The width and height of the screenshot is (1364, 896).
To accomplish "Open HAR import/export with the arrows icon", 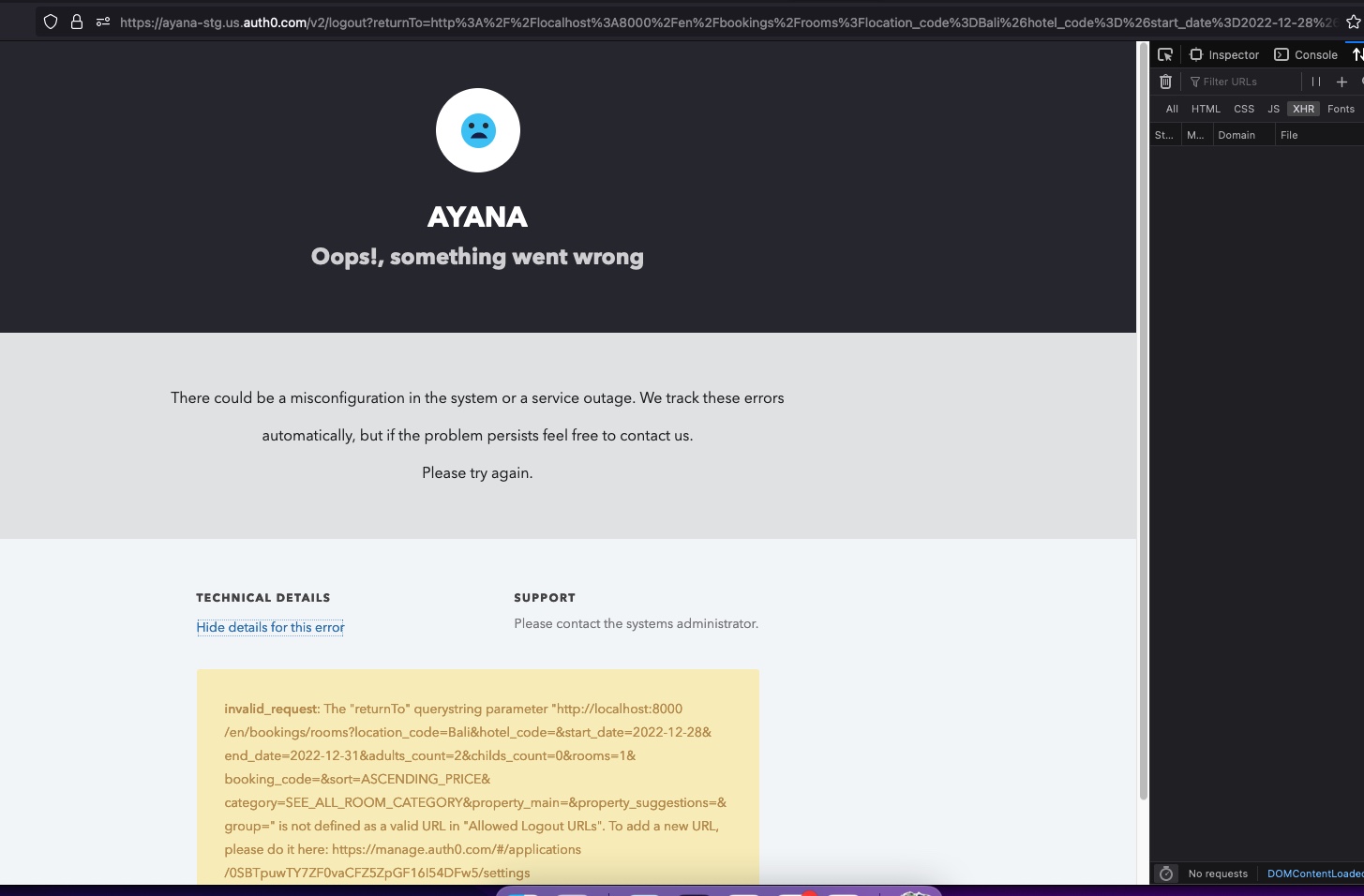I will click(x=1358, y=54).
